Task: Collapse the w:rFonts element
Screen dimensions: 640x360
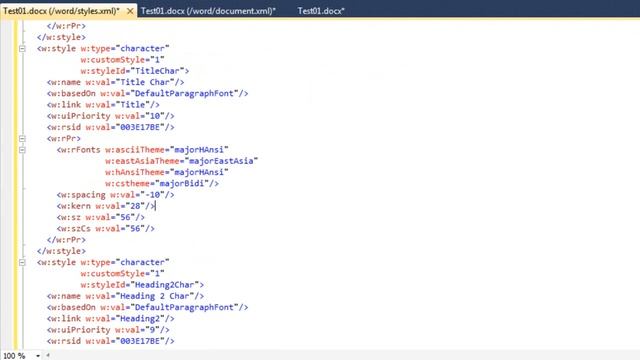Action: tap(22, 150)
